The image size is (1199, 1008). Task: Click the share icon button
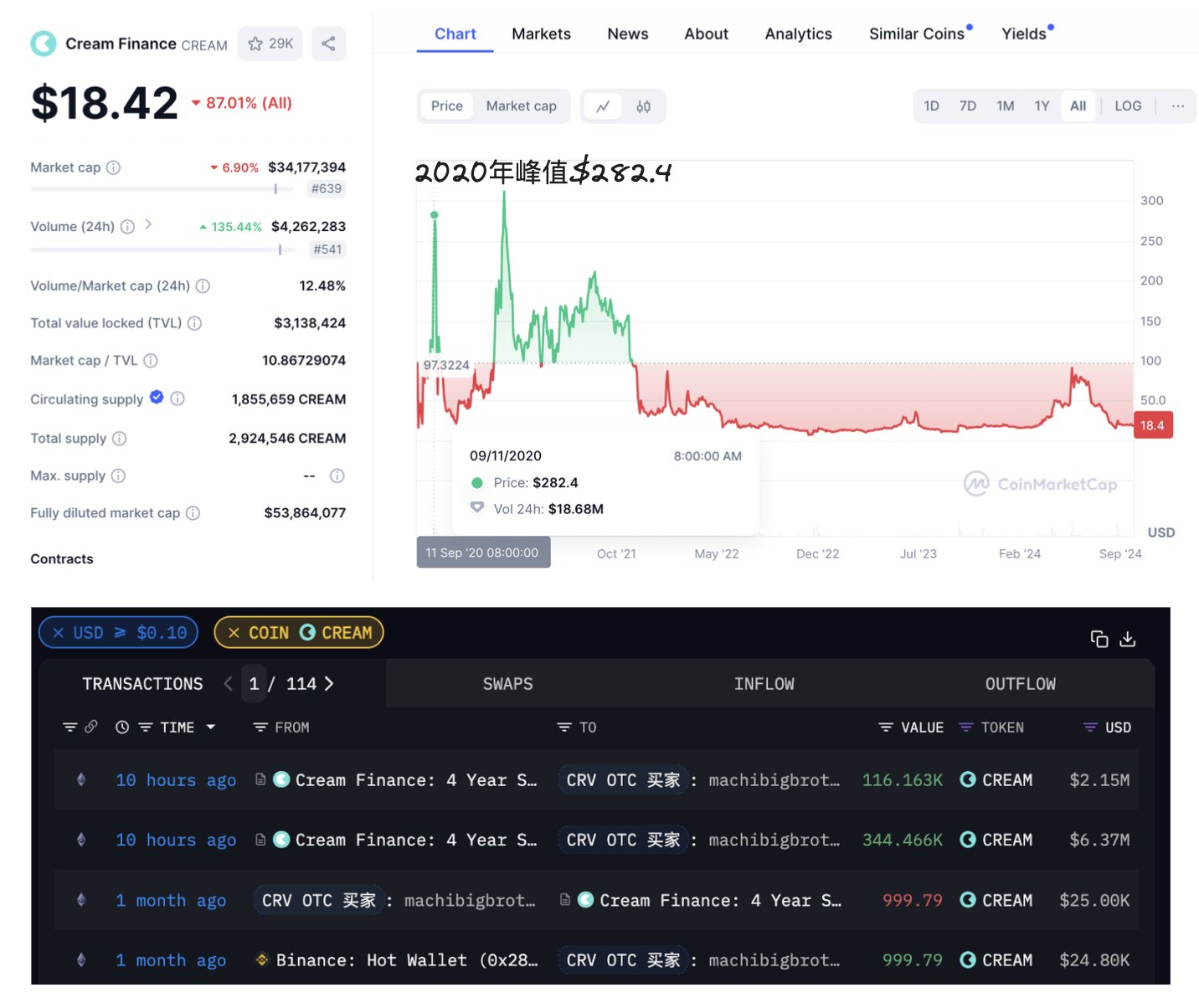pyautogui.click(x=328, y=44)
